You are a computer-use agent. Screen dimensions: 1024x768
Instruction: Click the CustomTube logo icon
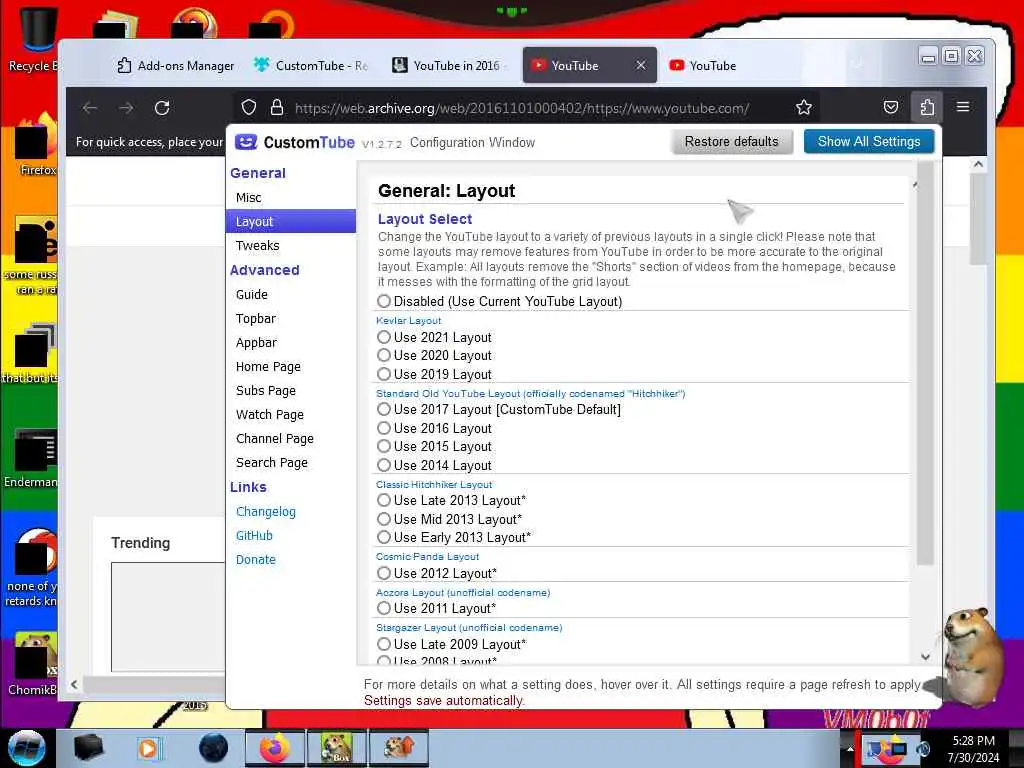pos(246,142)
